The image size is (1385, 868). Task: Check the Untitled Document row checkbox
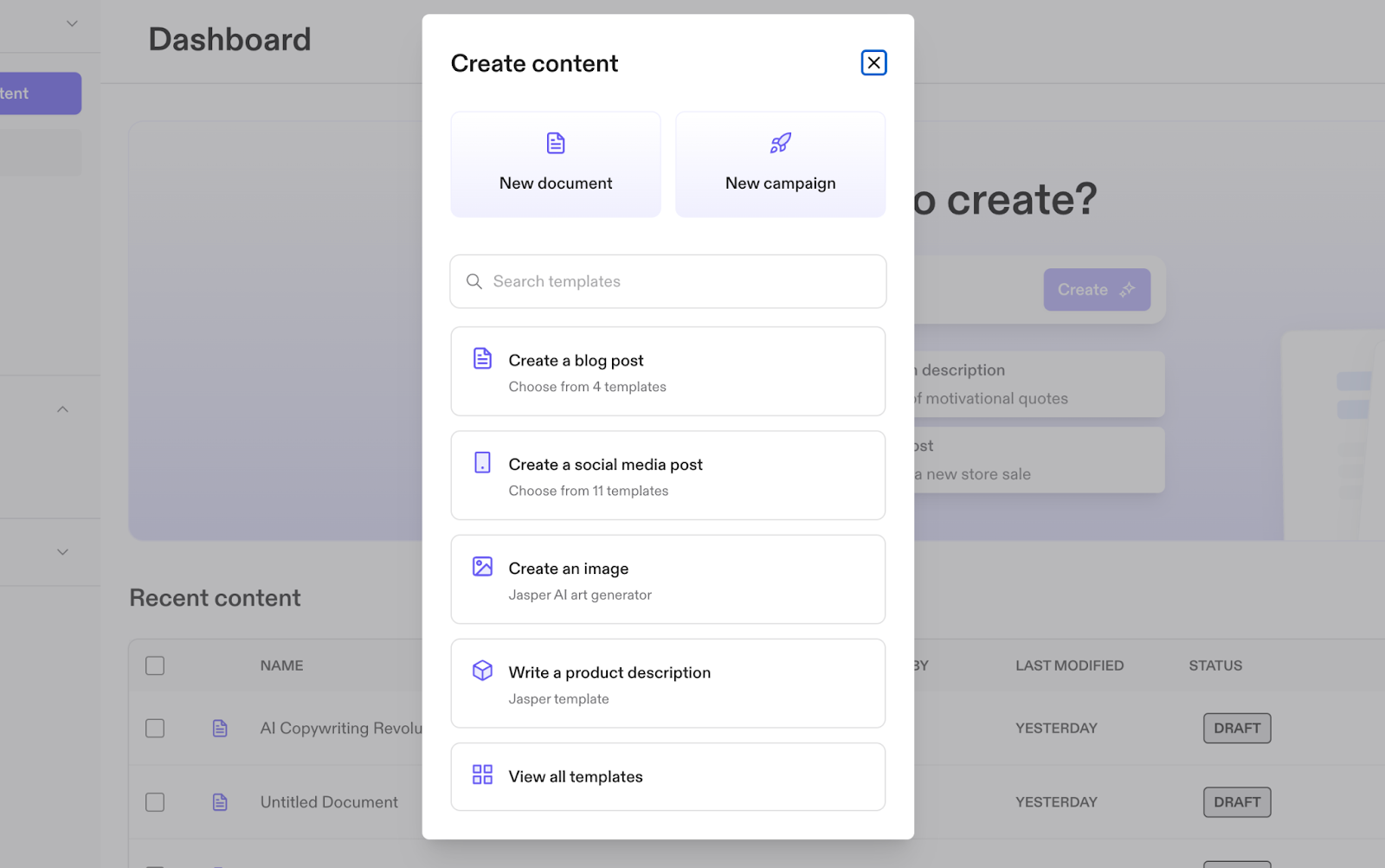155,802
